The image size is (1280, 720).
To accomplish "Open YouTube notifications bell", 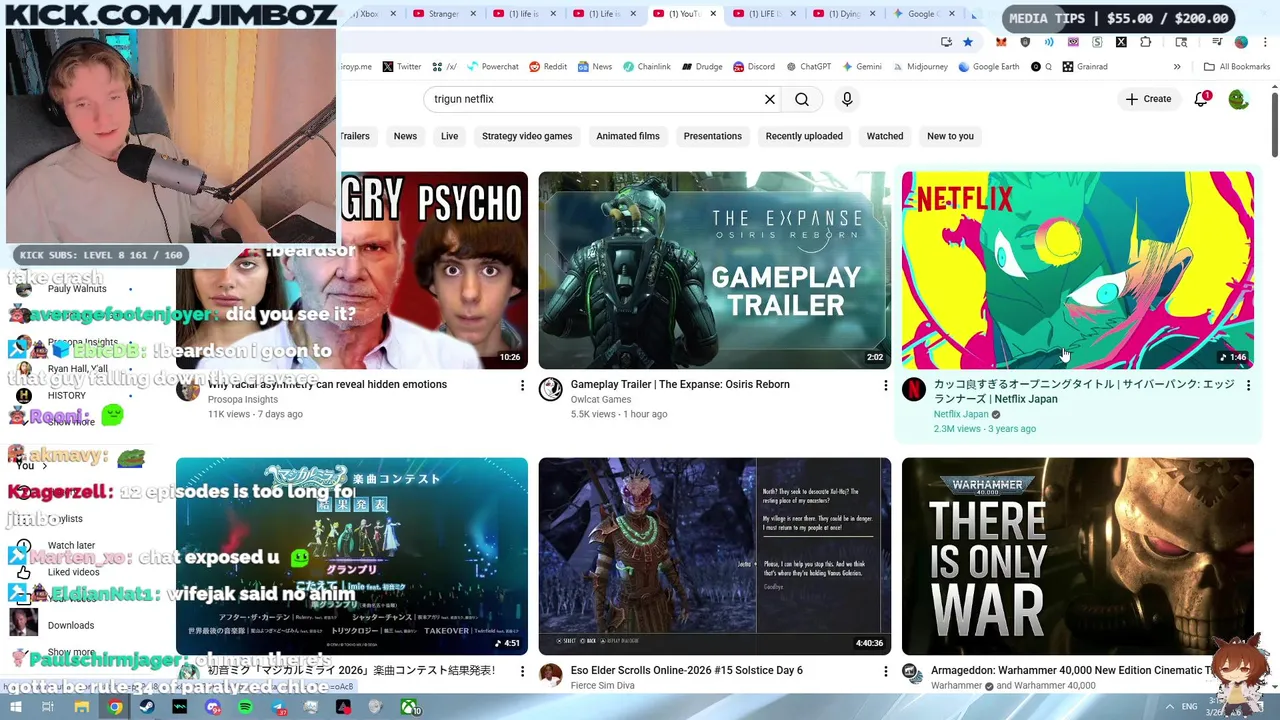I will (1202, 99).
